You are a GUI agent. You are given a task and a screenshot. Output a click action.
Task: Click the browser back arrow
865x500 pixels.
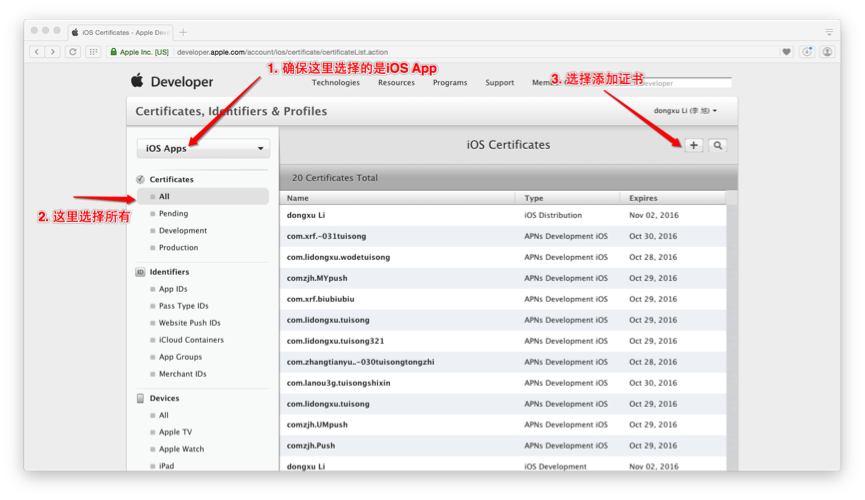coord(37,52)
